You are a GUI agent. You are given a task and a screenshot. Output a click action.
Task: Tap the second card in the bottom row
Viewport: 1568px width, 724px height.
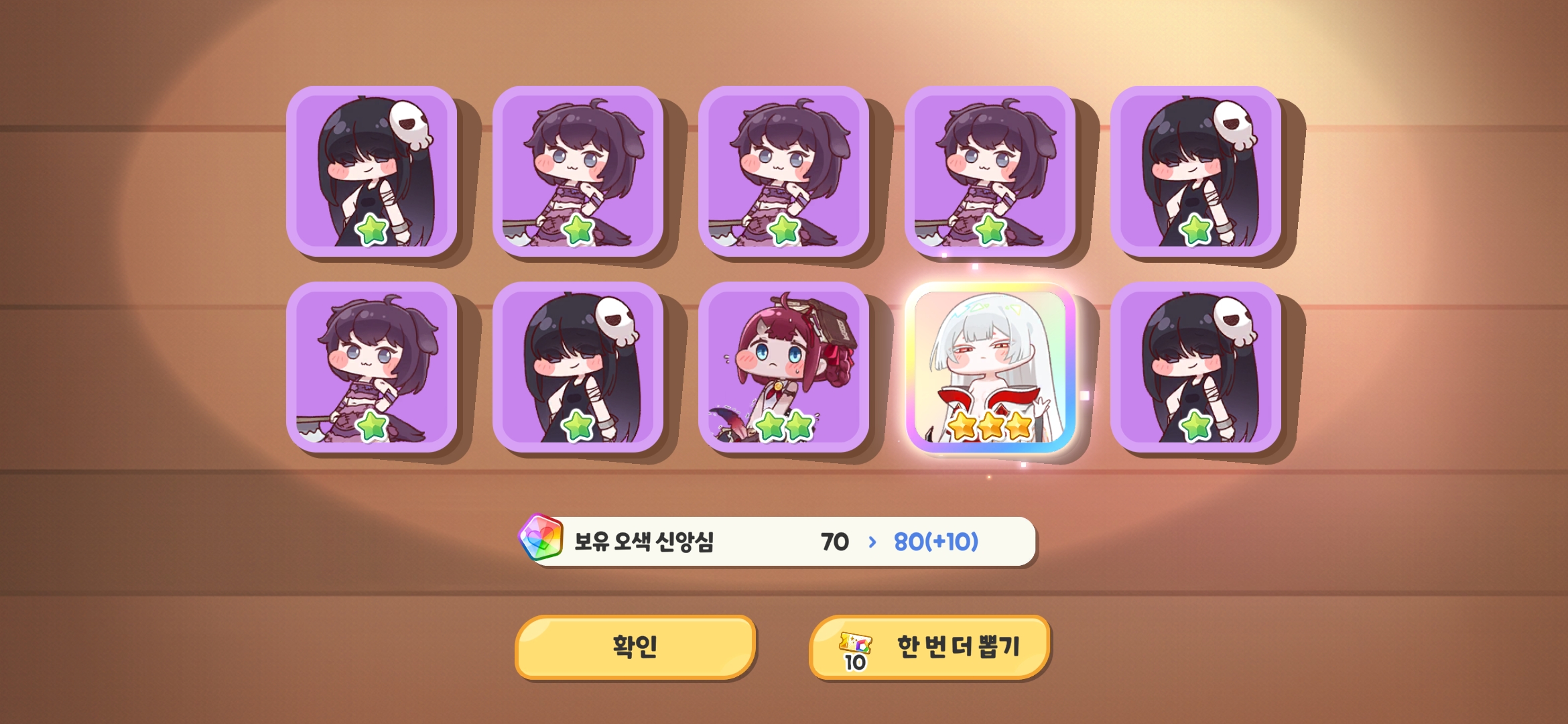coord(578,367)
